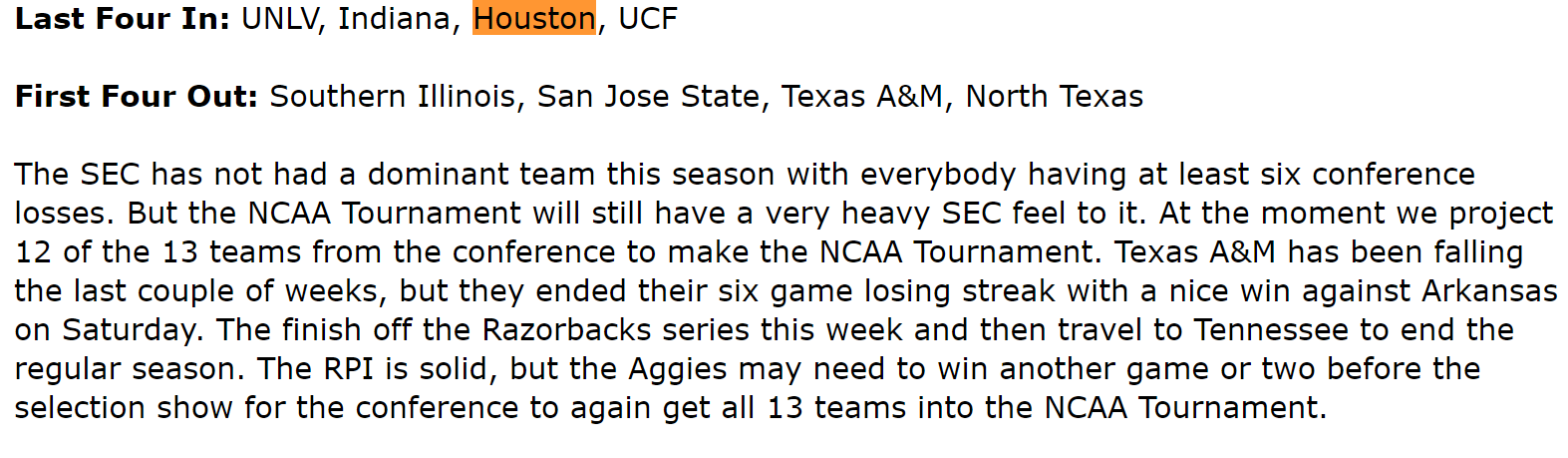Click UCF after the highlighted Houston

point(648,18)
